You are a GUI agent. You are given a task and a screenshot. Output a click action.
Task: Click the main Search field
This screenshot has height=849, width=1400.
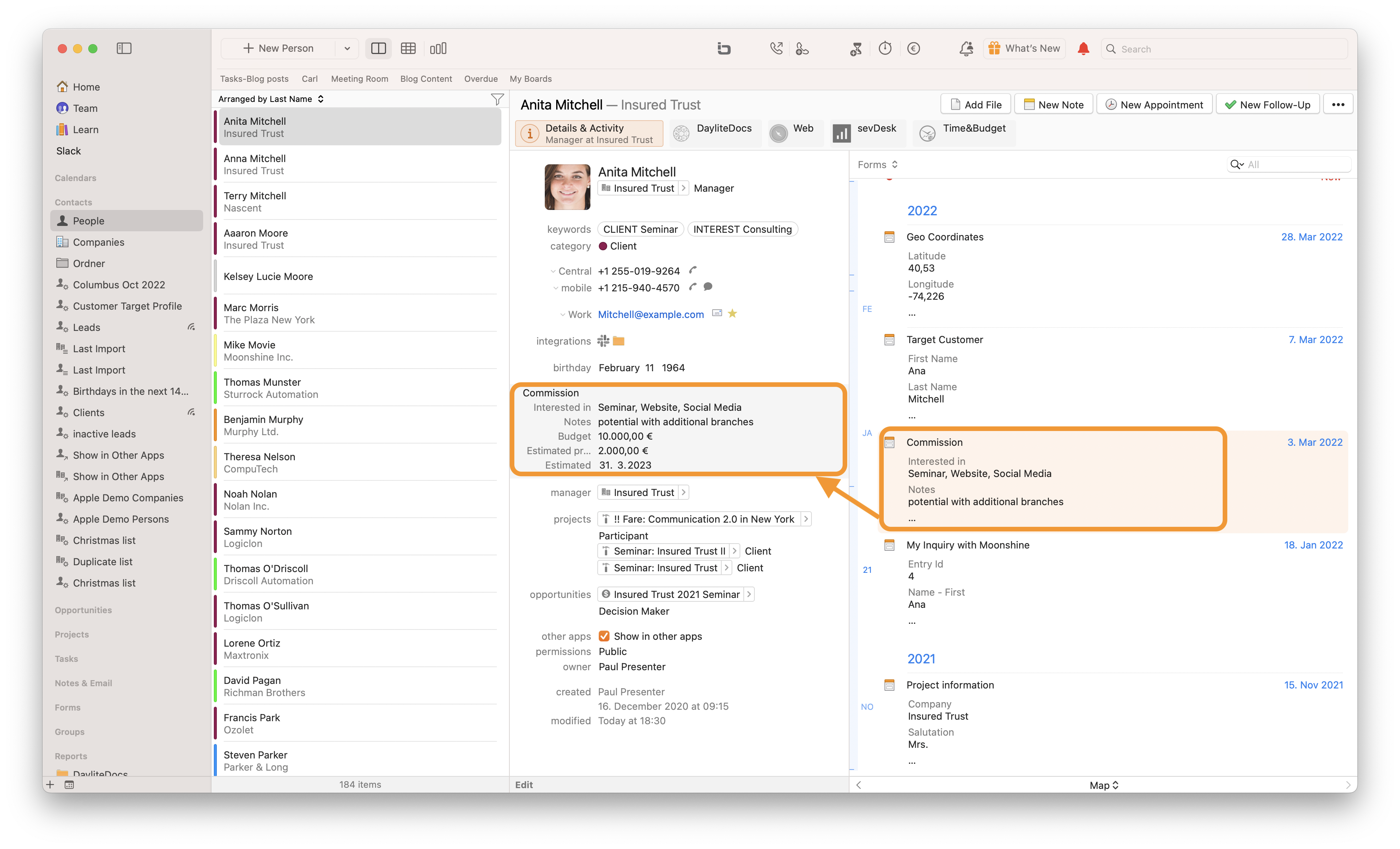[1225, 49]
